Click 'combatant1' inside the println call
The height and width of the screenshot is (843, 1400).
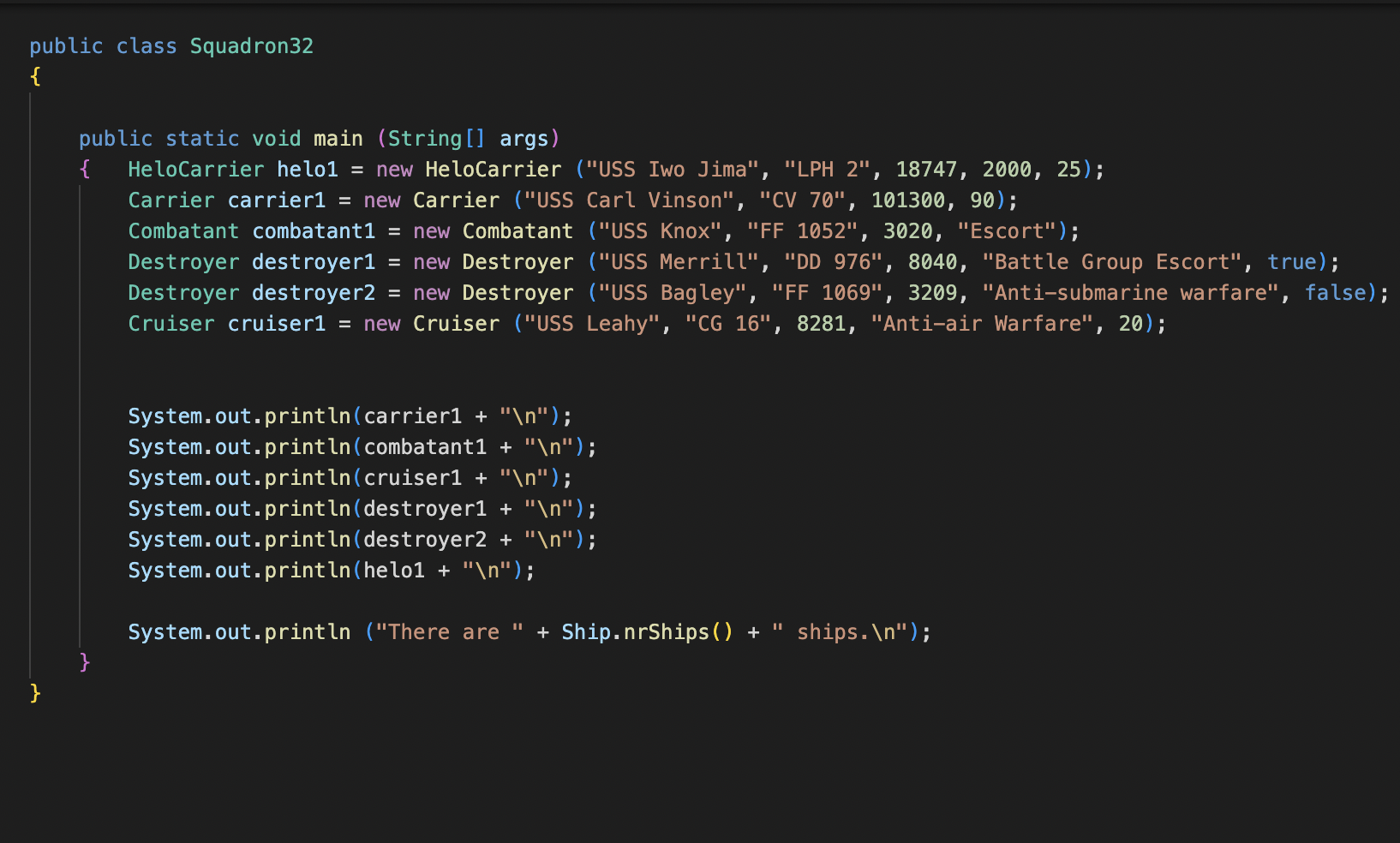click(425, 447)
